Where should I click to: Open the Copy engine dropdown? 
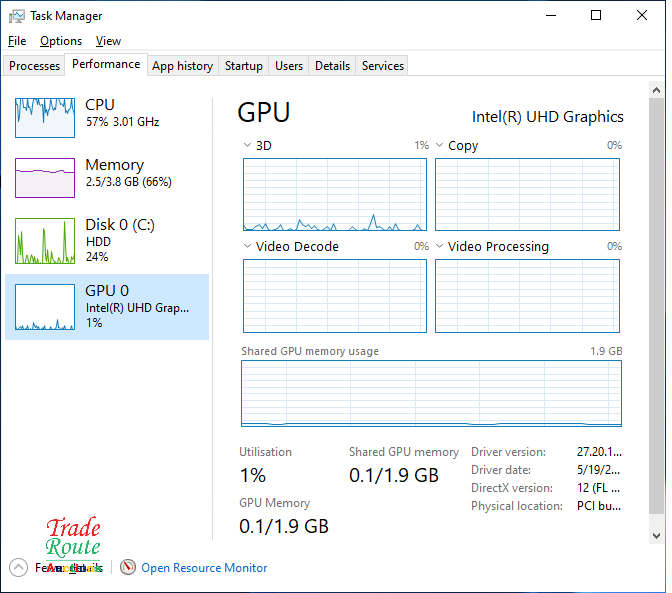point(440,146)
